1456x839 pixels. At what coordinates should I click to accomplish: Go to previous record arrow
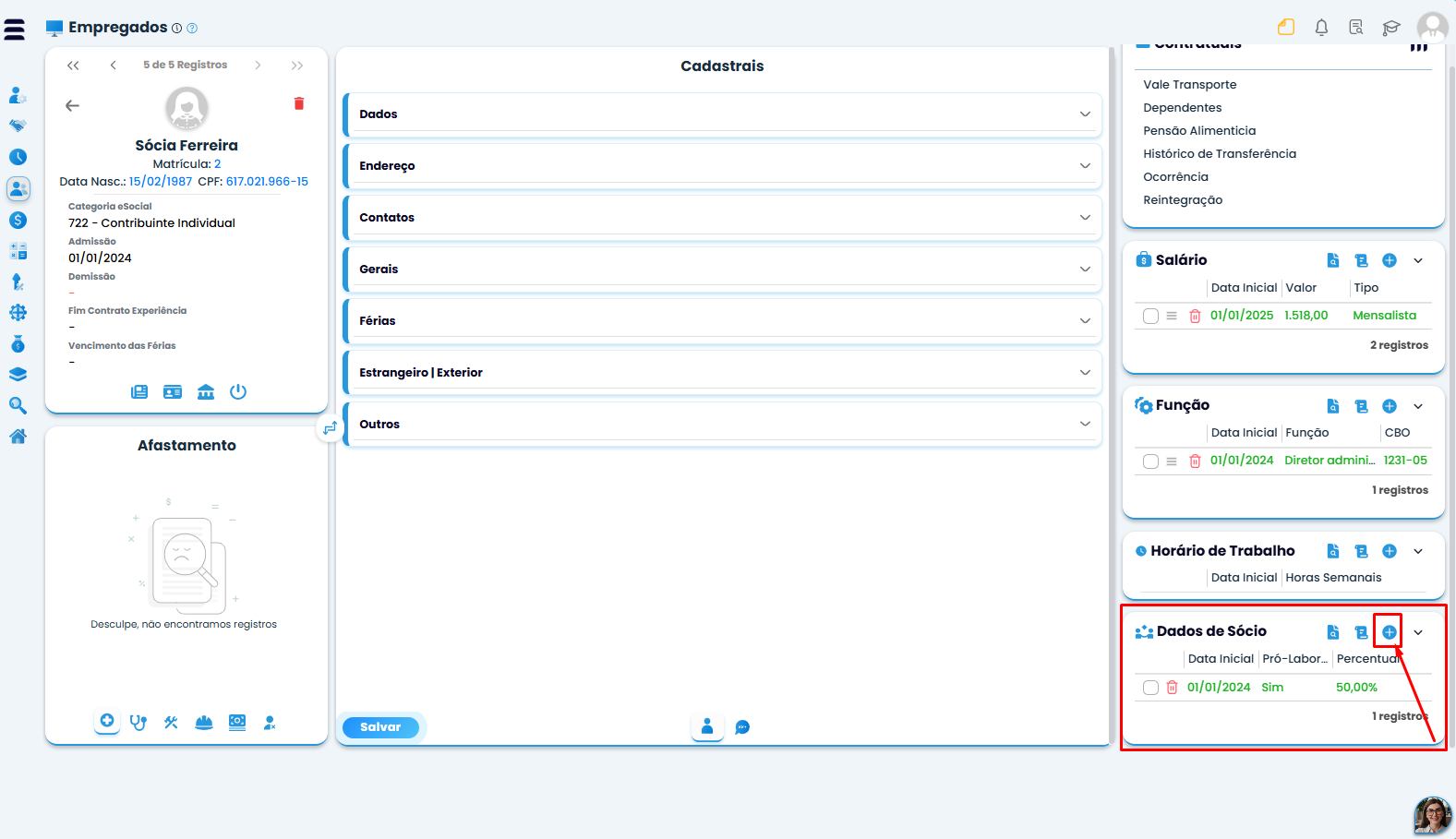[113, 65]
